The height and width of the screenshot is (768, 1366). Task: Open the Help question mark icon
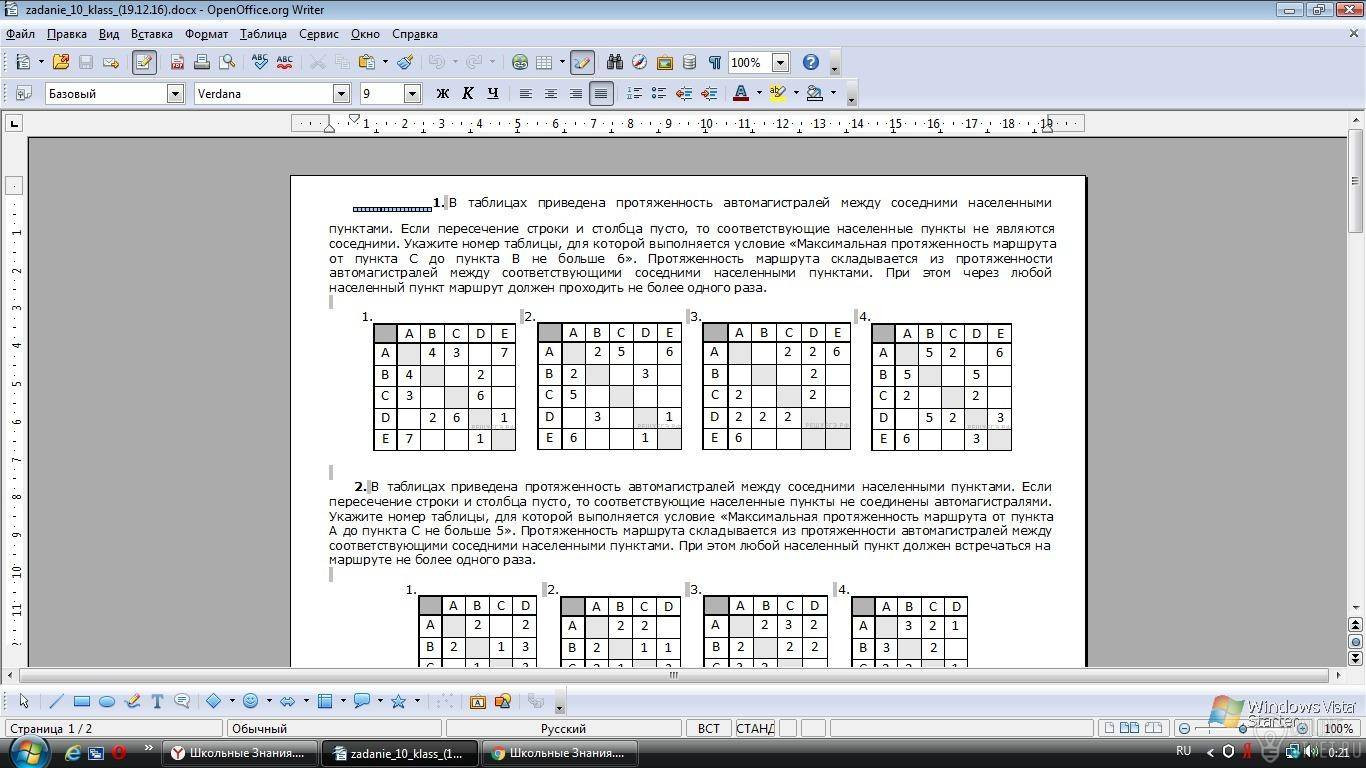(x=811, y=62)
